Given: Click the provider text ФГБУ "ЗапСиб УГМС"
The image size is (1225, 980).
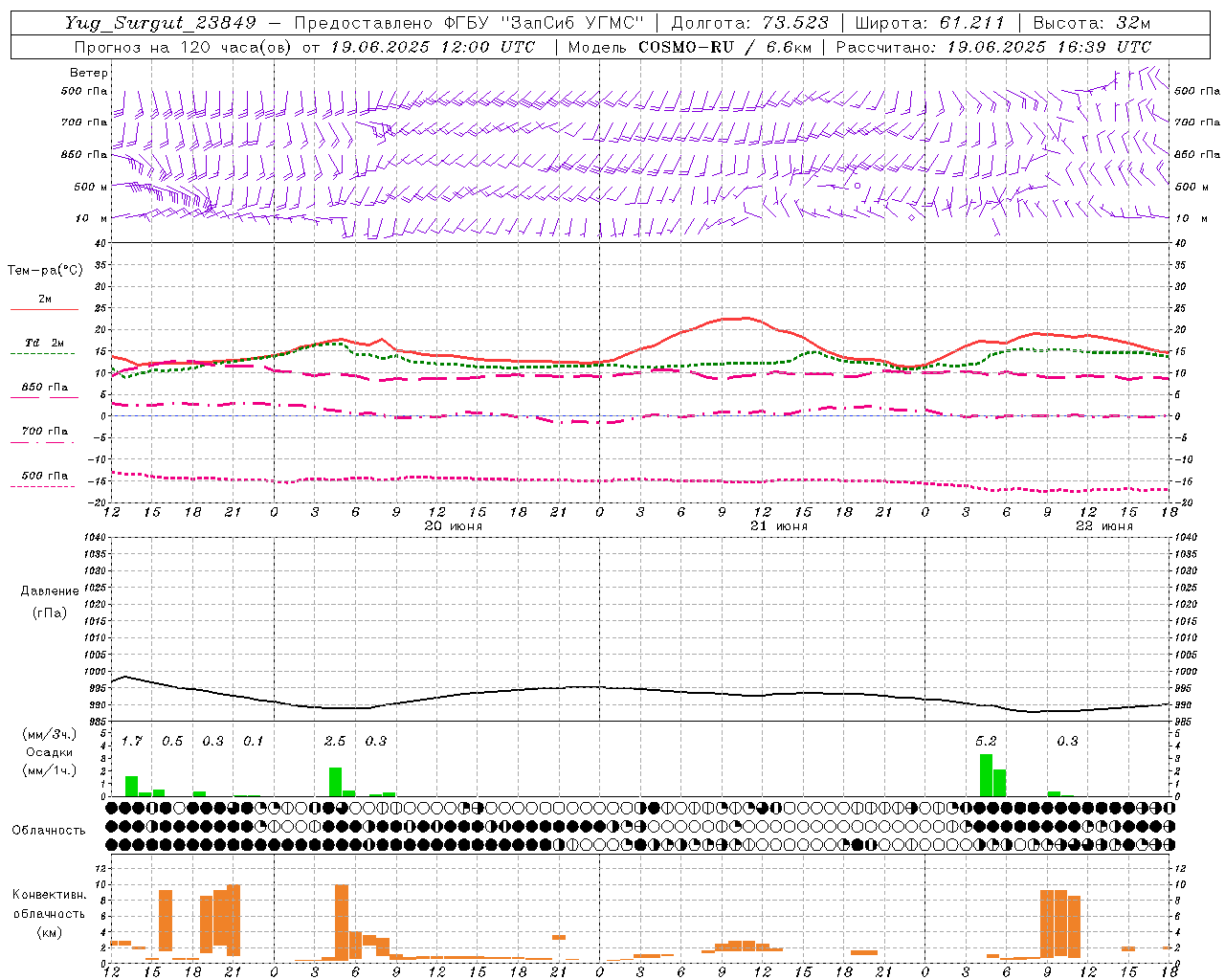Looking at the screenshot, I should pyautogui.click(x=545, y=23).
